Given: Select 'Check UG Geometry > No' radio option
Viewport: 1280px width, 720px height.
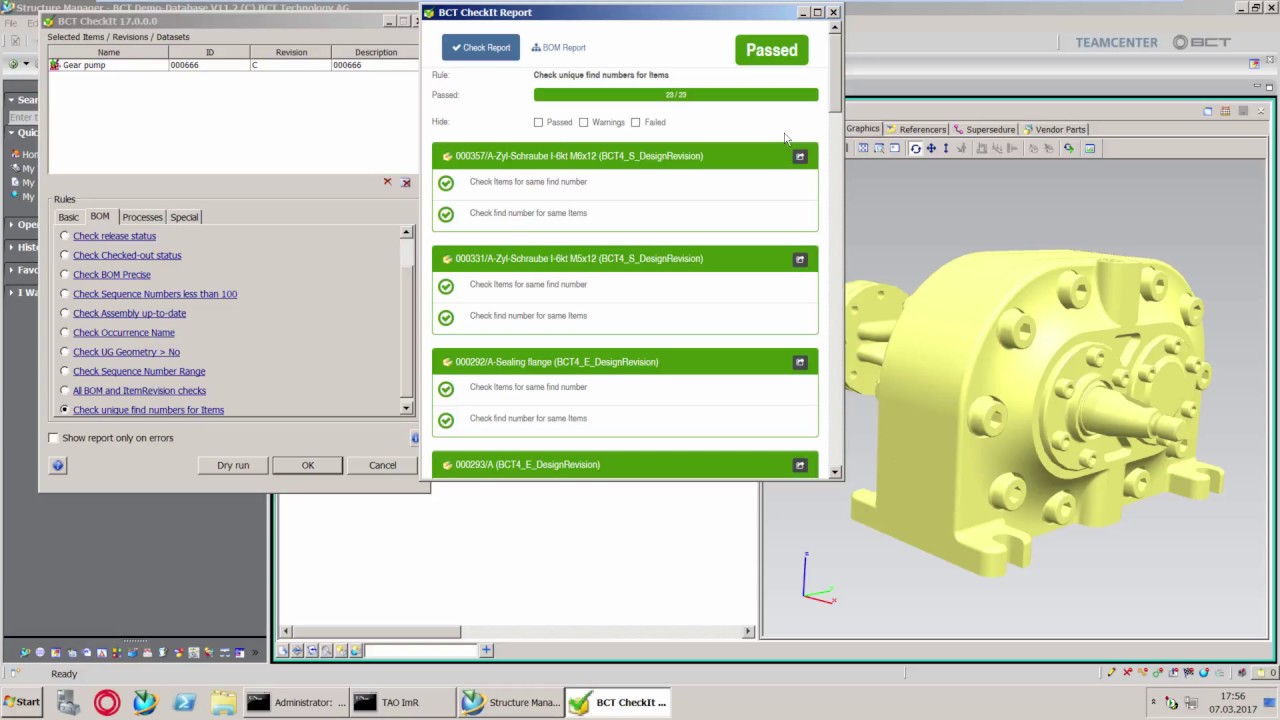Looking at the screenshot, I should pyautogui.click(x=65, y=352).
